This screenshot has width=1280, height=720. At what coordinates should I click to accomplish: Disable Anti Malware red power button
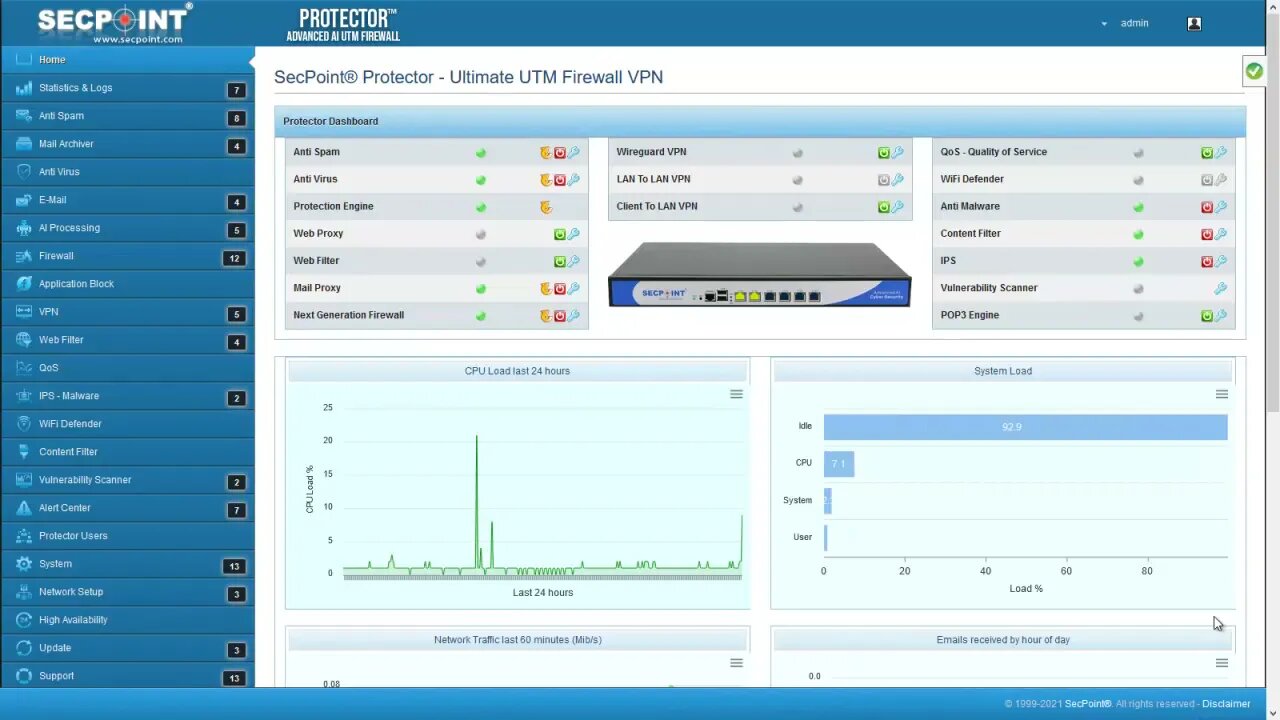point(1206,207)
